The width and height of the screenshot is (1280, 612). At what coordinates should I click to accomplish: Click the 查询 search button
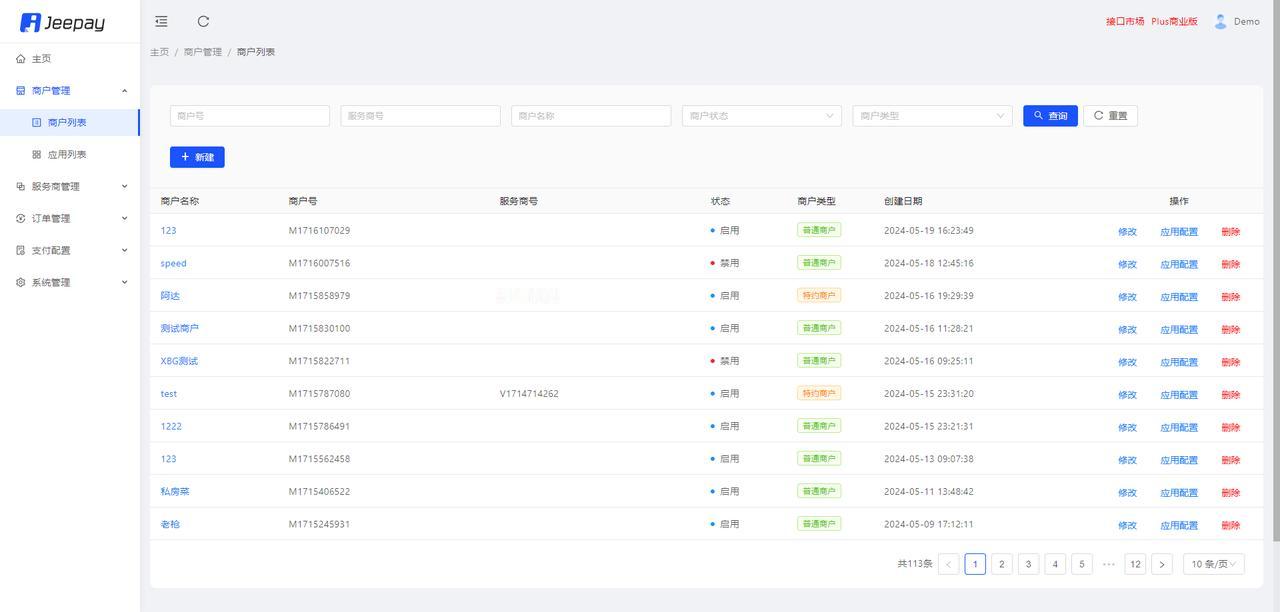tap(1050, 116)
